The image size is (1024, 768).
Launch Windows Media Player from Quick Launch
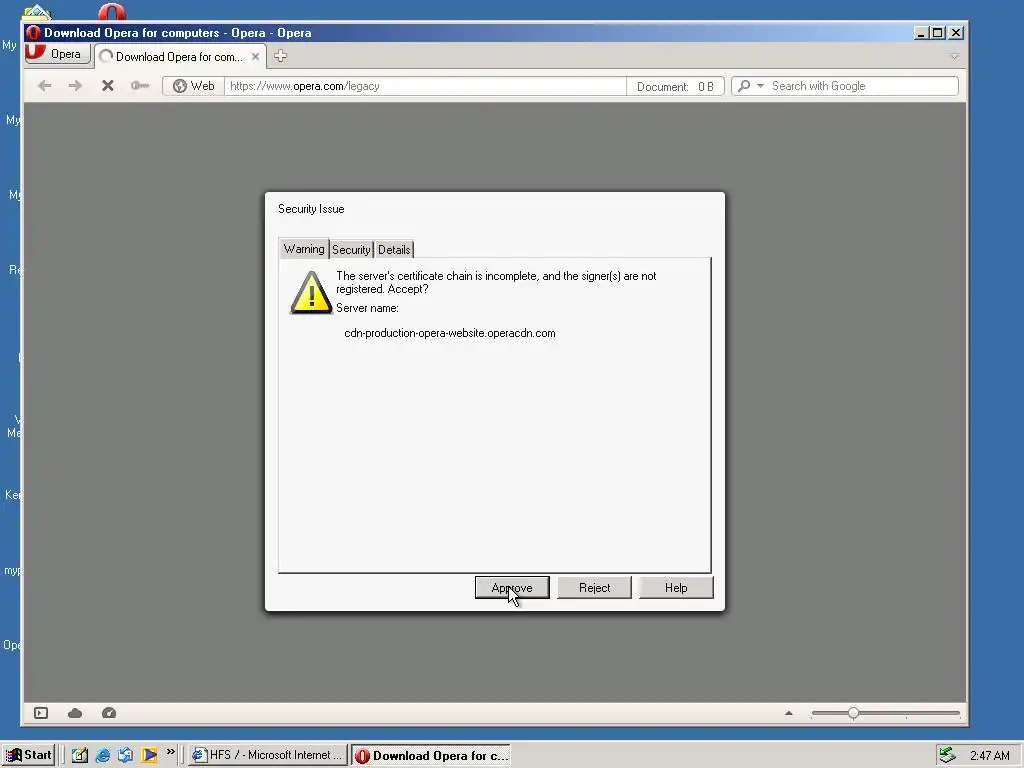149,756
